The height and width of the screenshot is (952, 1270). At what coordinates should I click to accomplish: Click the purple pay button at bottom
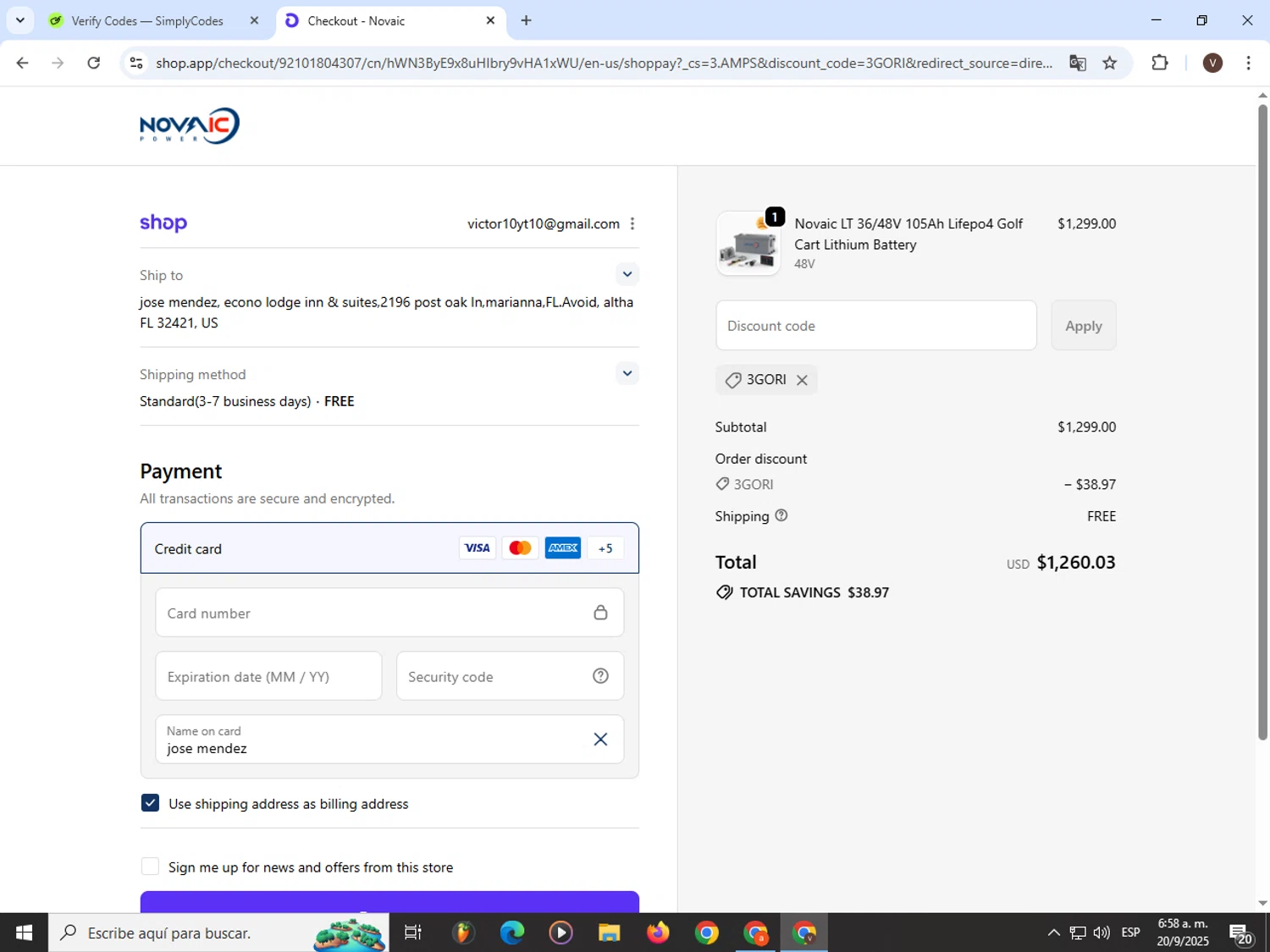coord(389,902)
